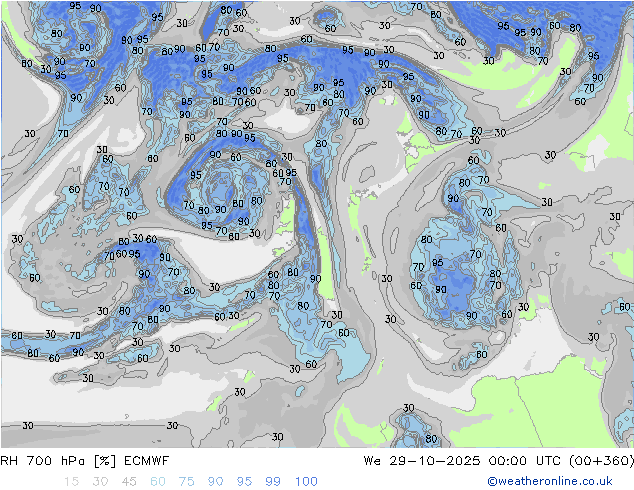Select legend value 95
This screenshot has width=634, height=490.
tap(244, 482)
